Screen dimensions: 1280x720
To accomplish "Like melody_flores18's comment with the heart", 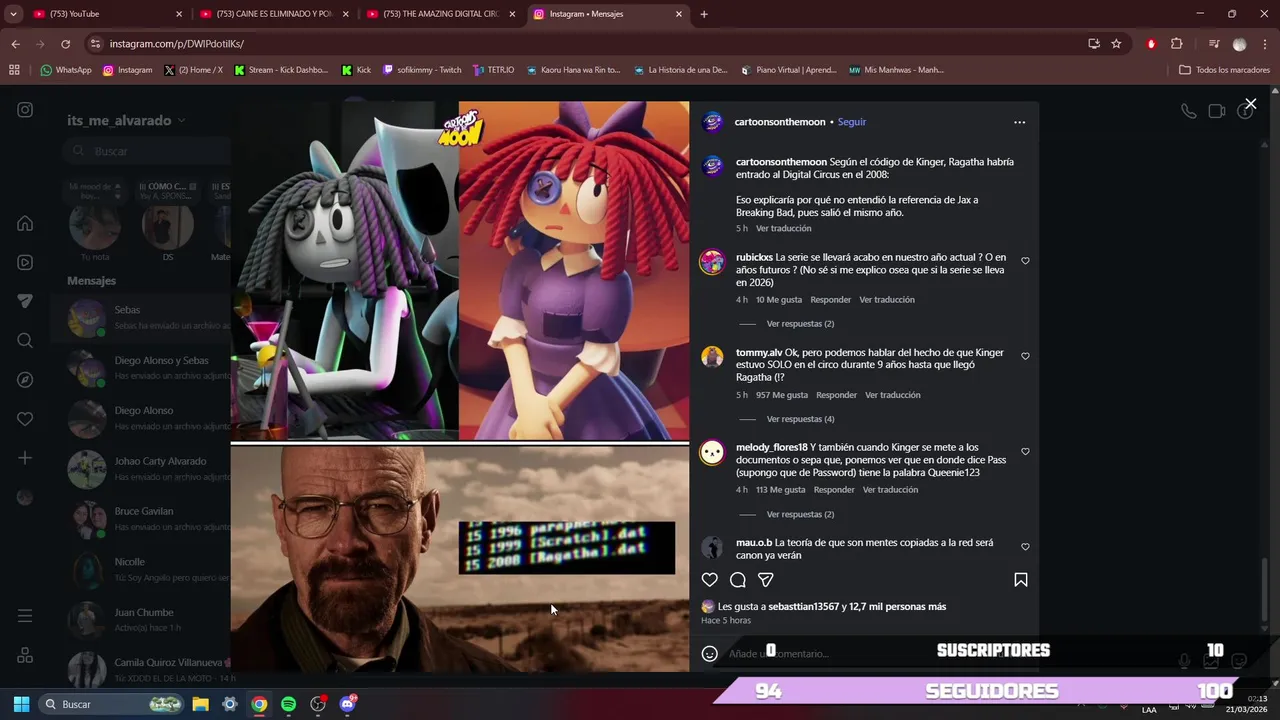I will [x=1025, y=452].
